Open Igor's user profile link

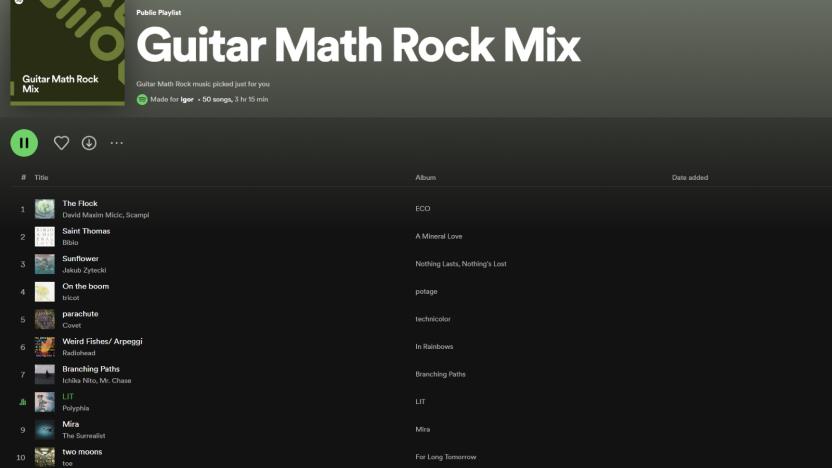click(x=187, y=100)
